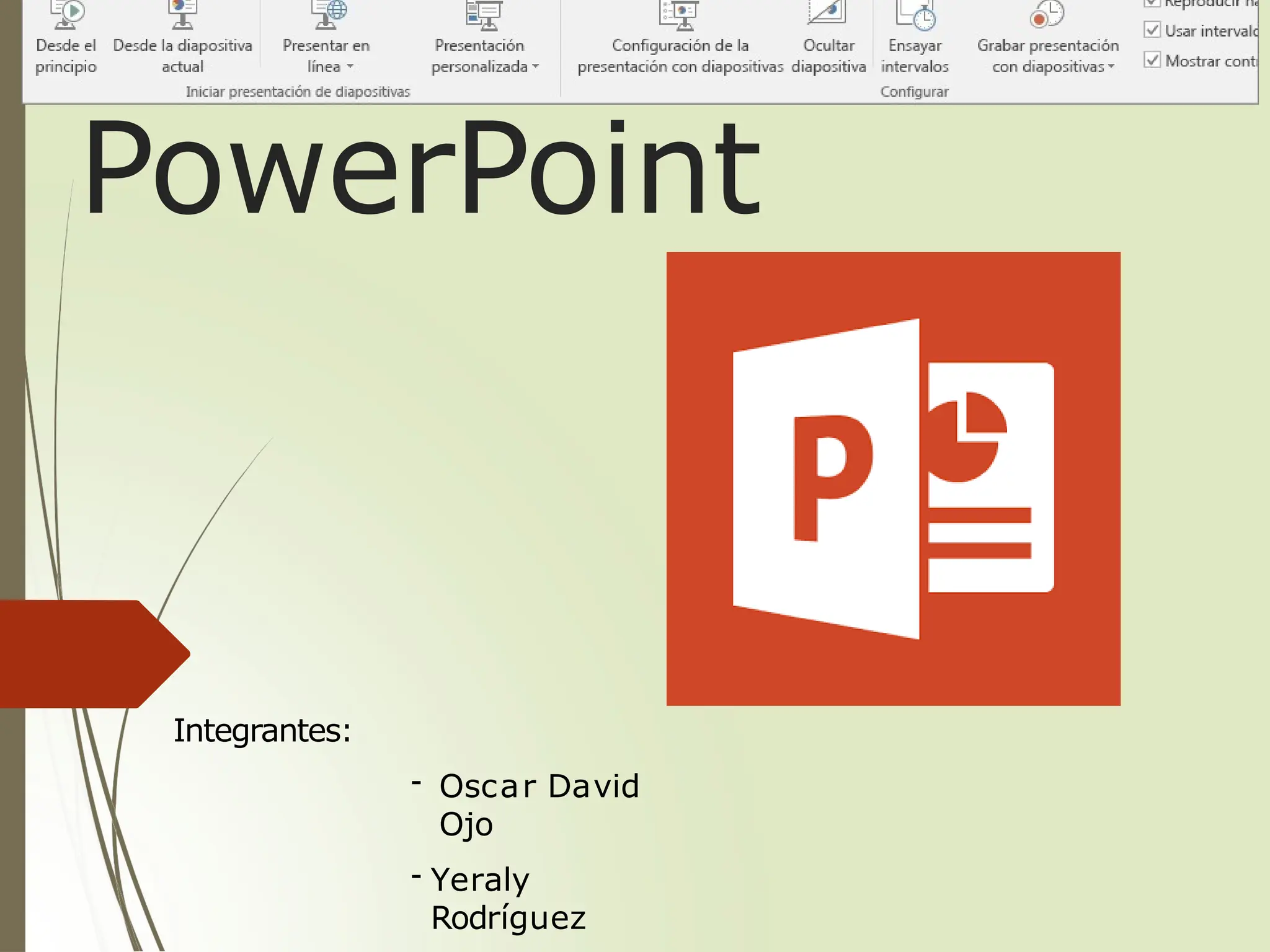
Task: Expand the Presentar en línea dropdown arrow
Action: coord(350,66)
